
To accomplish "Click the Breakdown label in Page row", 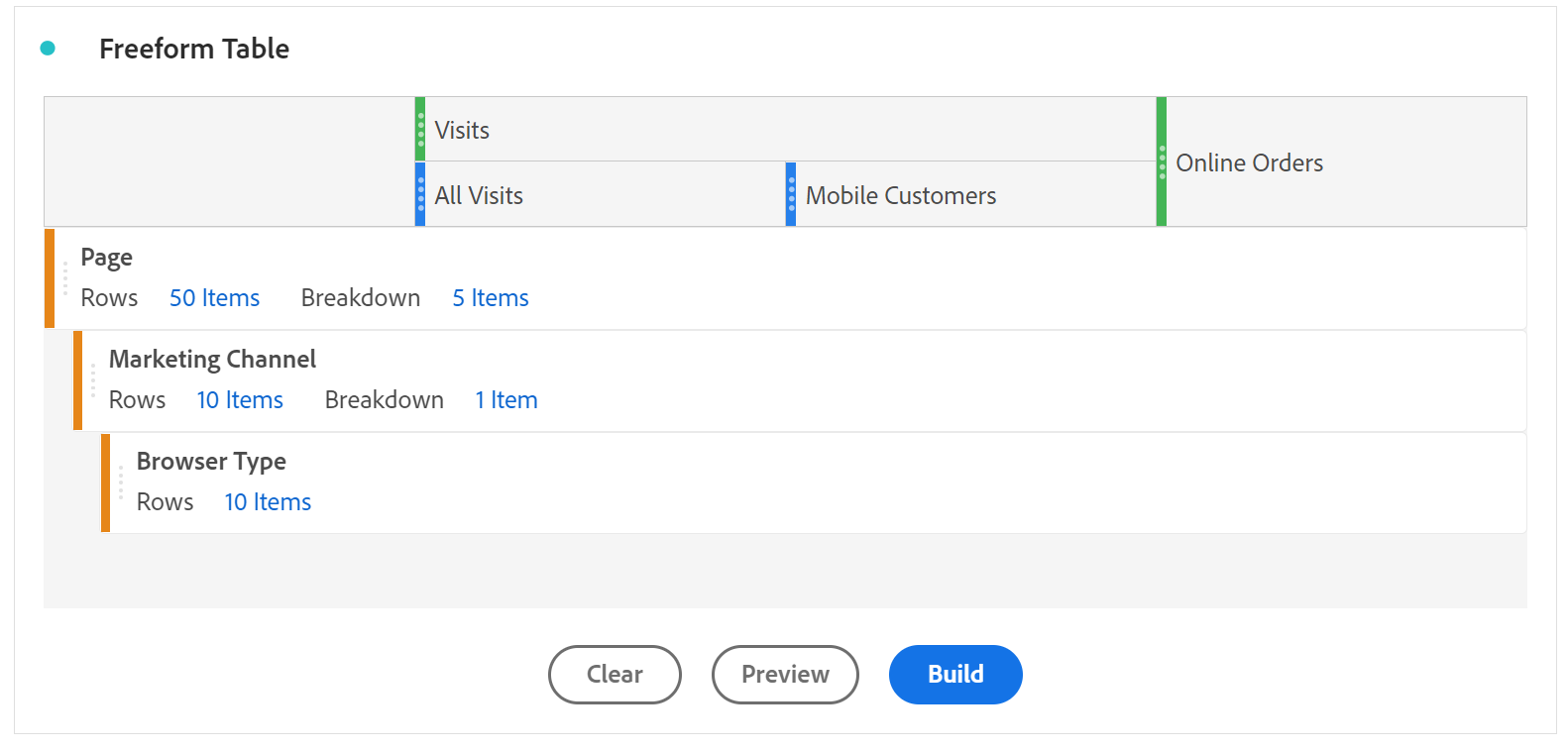I will click(x=361, y=298).
